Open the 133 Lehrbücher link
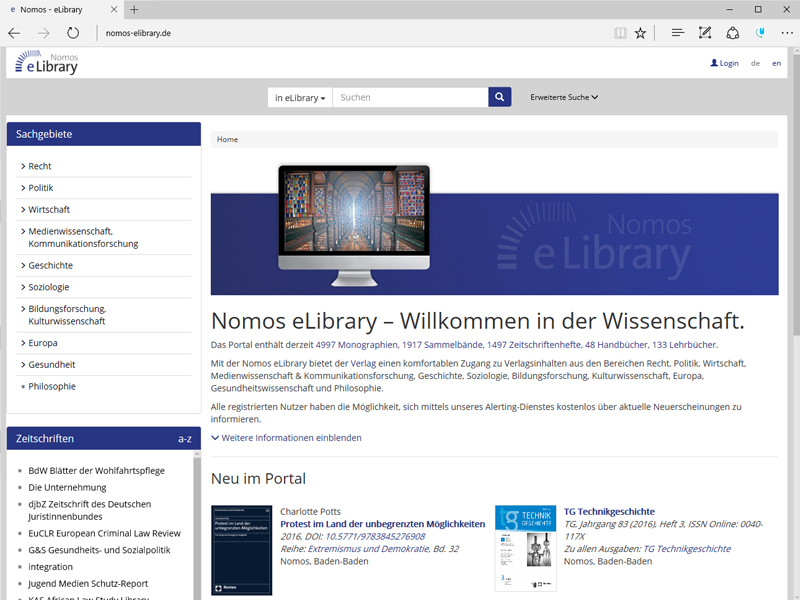This screenshot has width=800, height=600. (x=684, y=345)
